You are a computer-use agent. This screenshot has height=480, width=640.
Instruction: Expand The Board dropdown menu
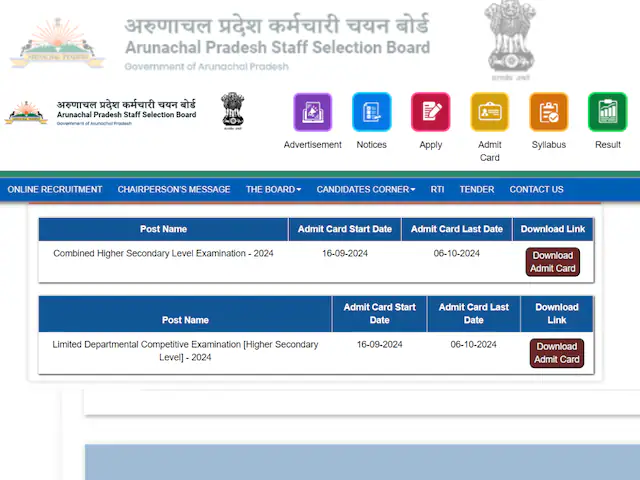click(x=273, y=189)
